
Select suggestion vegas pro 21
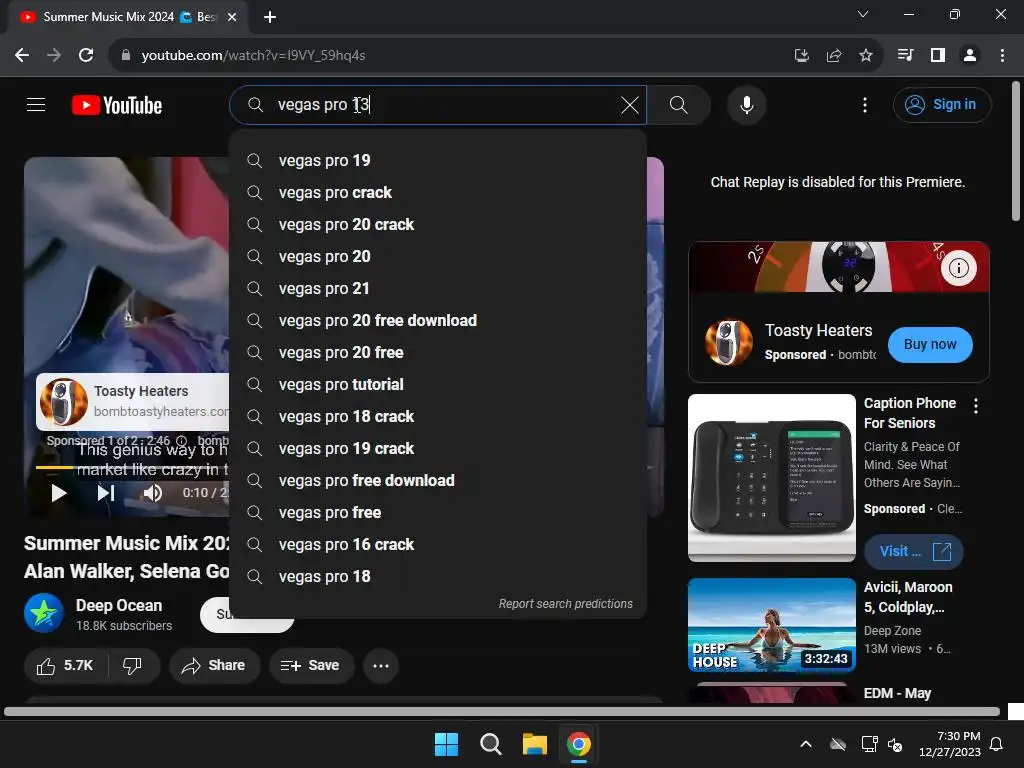438,289
